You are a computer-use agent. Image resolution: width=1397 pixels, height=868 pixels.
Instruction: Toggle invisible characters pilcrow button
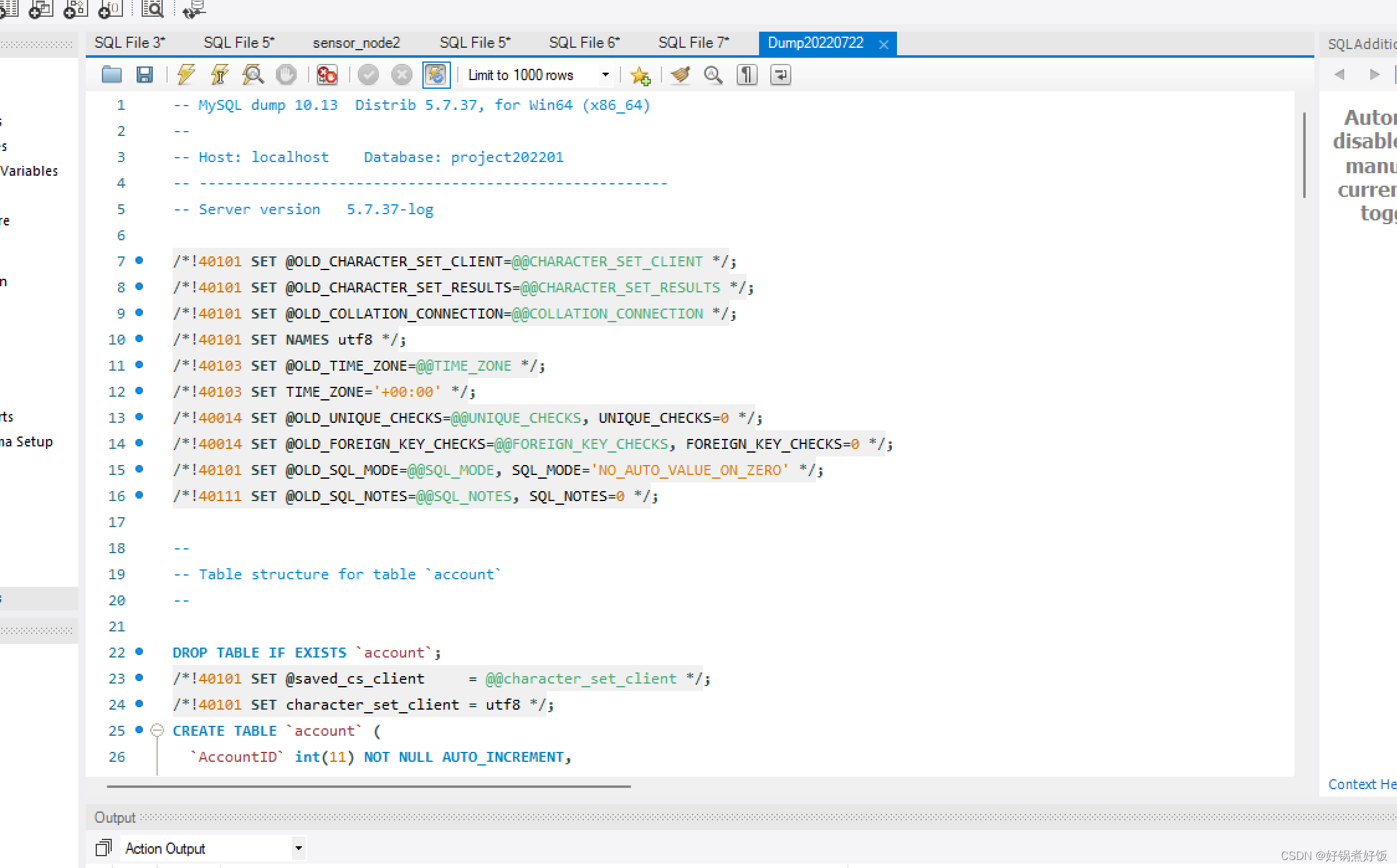pyautogui.click(x=747, y=75)
